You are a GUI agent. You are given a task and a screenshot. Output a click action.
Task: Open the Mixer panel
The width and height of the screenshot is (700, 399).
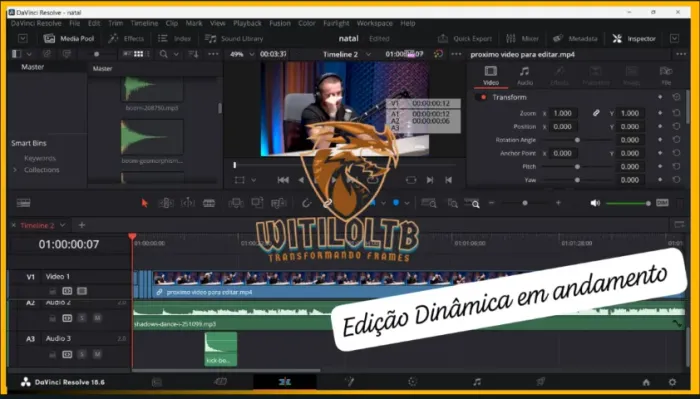click(522, 39)
